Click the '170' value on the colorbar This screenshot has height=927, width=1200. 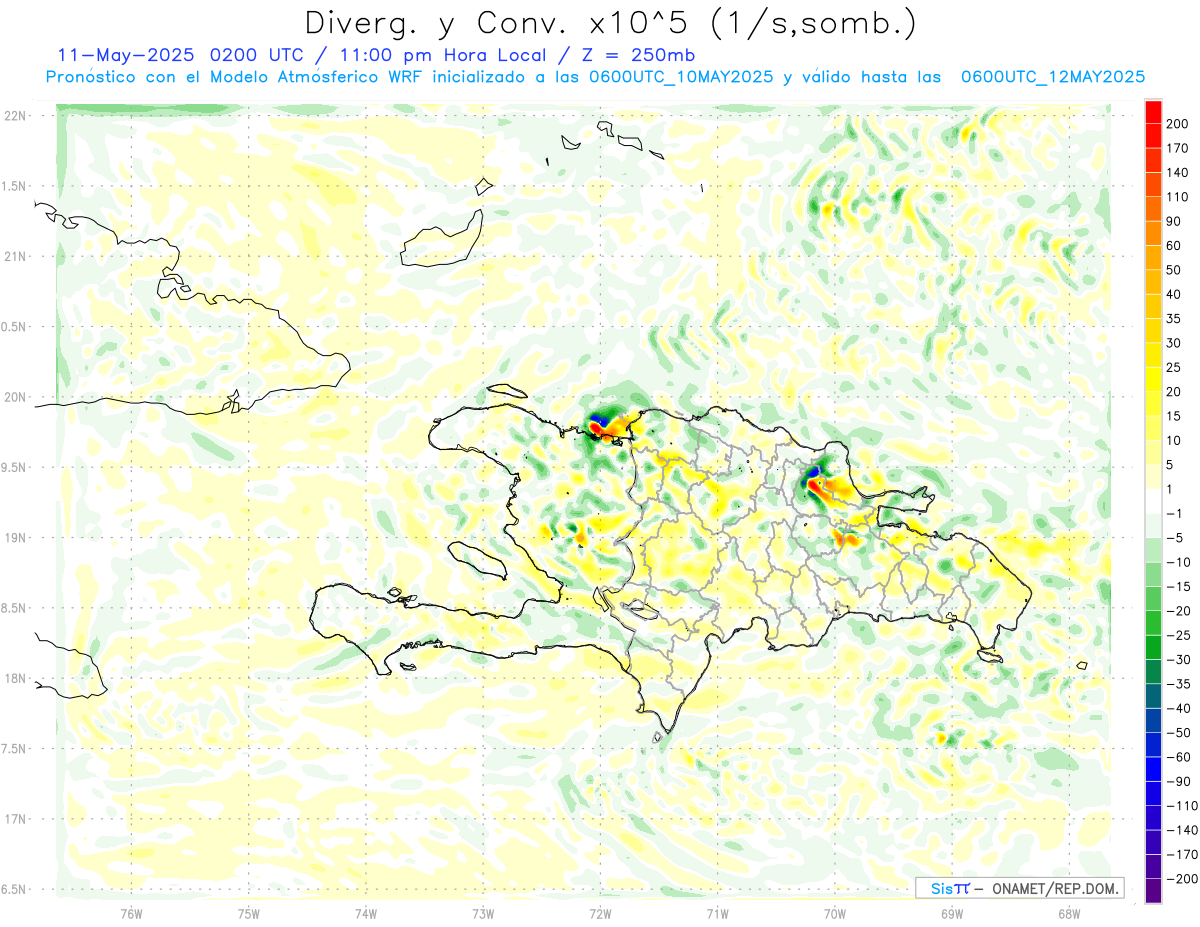tap(1177, 148)
